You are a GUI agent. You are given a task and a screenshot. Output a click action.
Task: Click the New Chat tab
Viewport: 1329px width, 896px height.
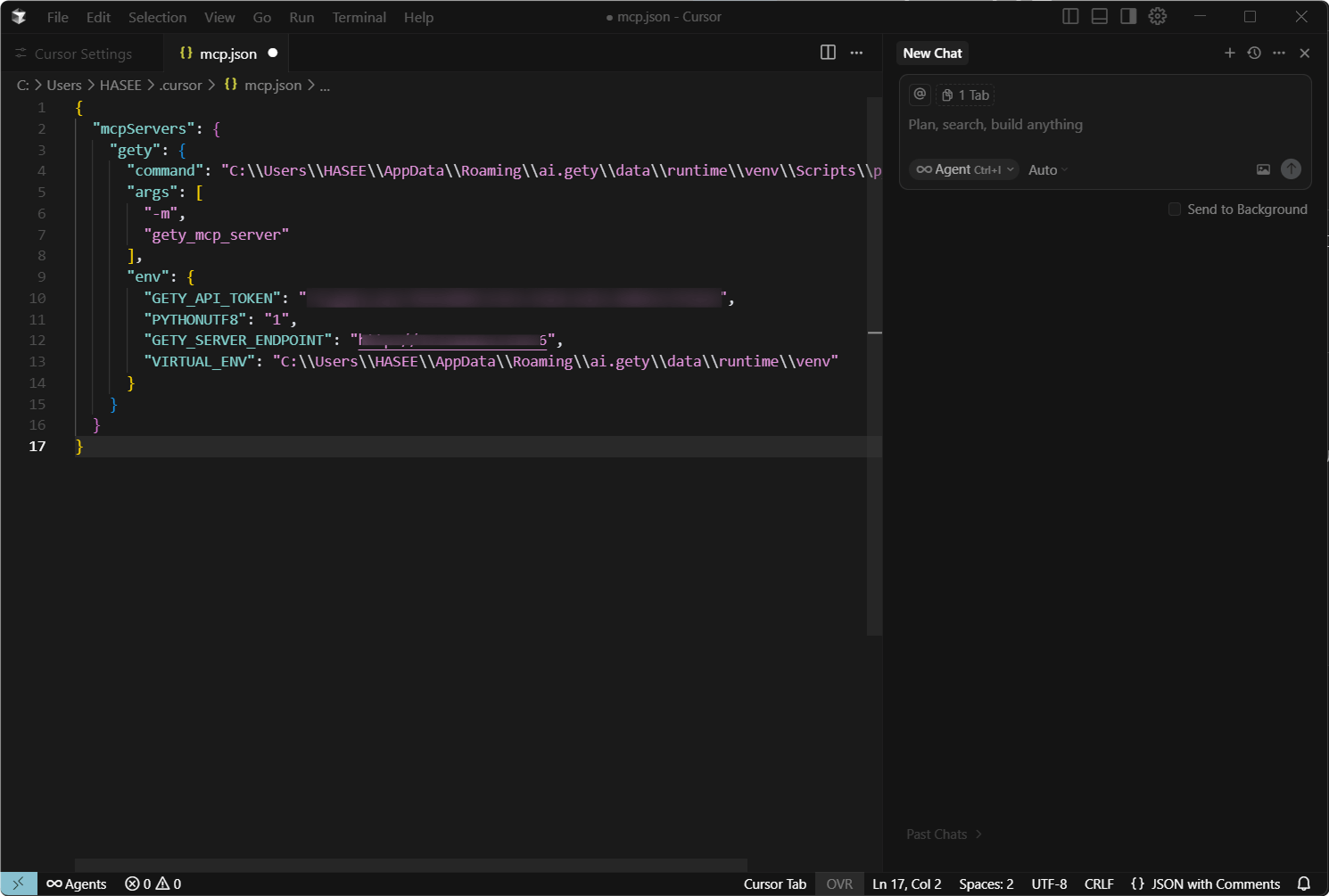932,53
